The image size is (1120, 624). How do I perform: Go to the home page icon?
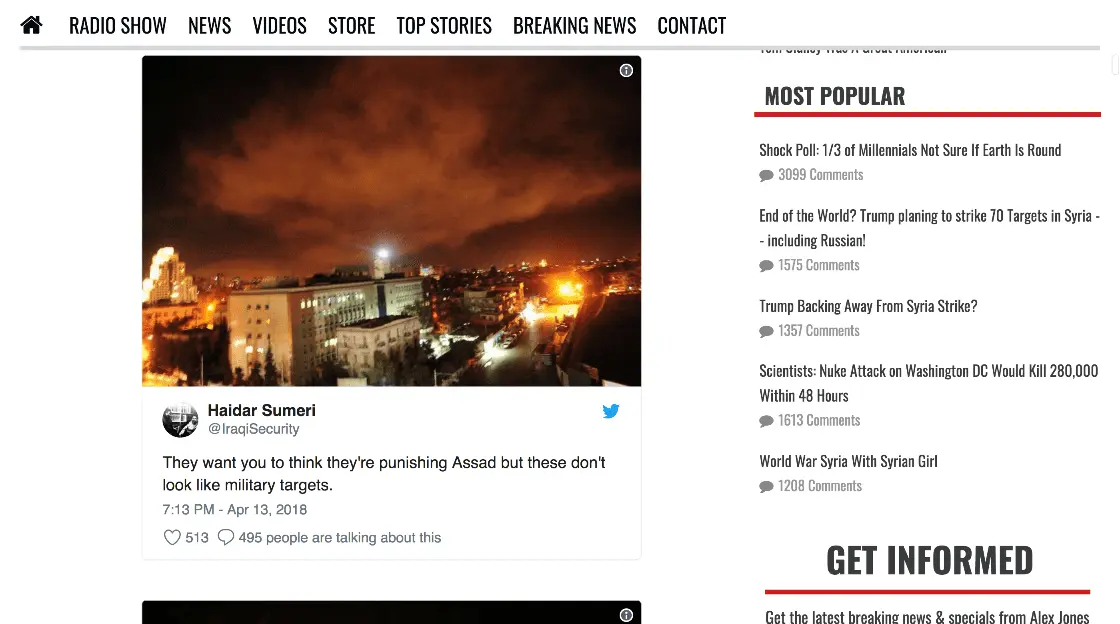point(31,26)
